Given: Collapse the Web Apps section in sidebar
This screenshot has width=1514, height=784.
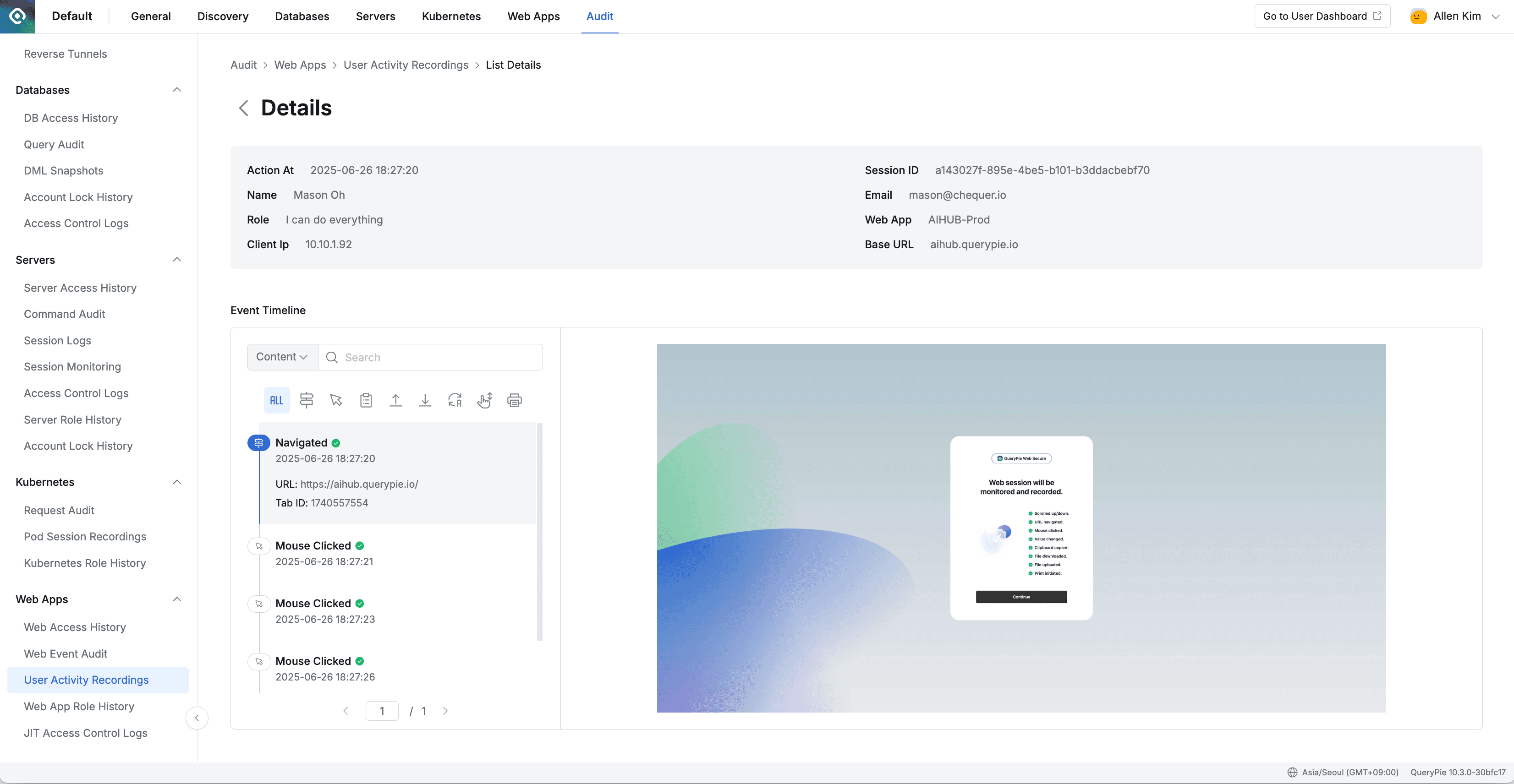Looking at the screenshot, I should 177,599.
